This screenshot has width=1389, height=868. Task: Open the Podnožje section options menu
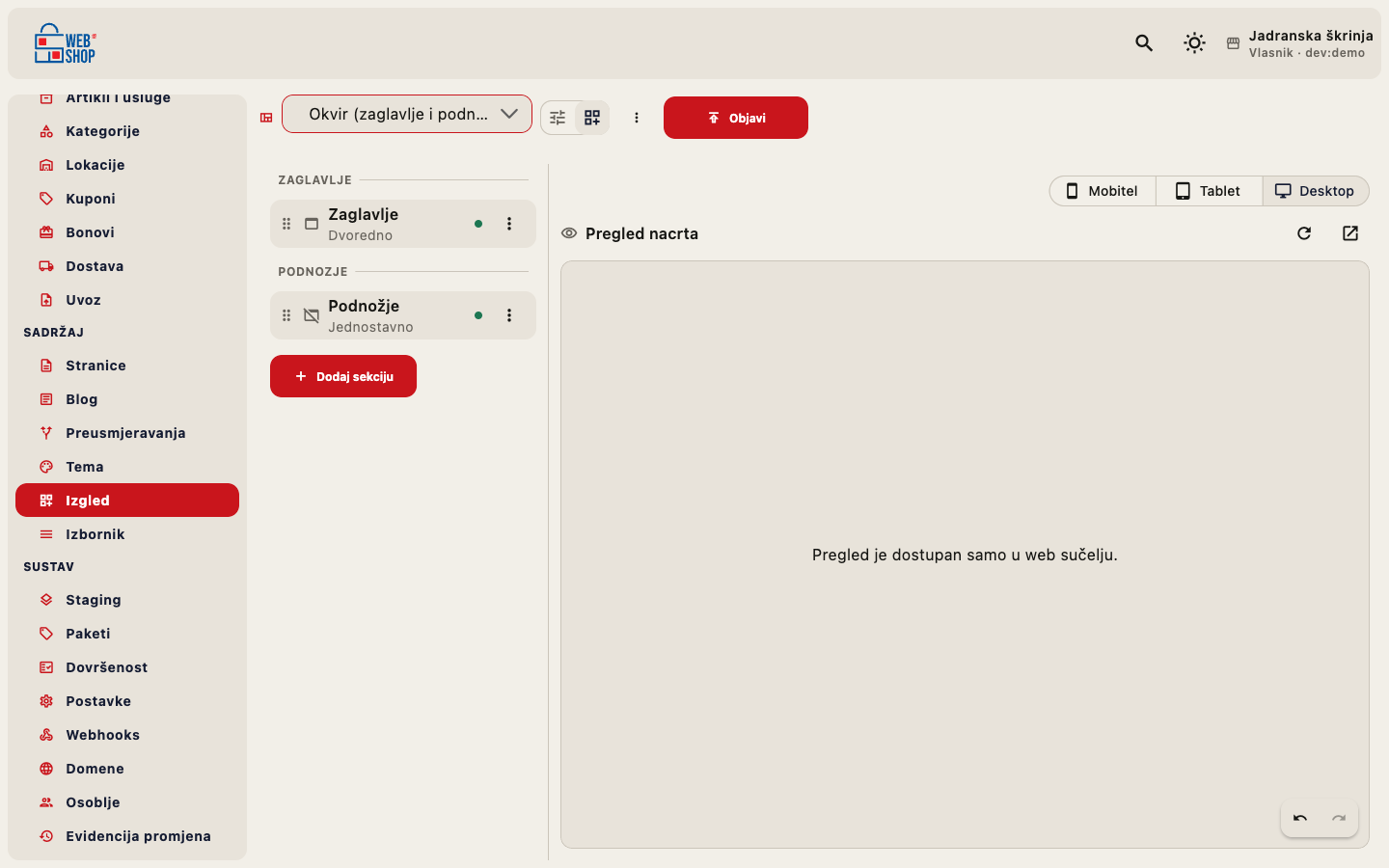tap(509, 315)
